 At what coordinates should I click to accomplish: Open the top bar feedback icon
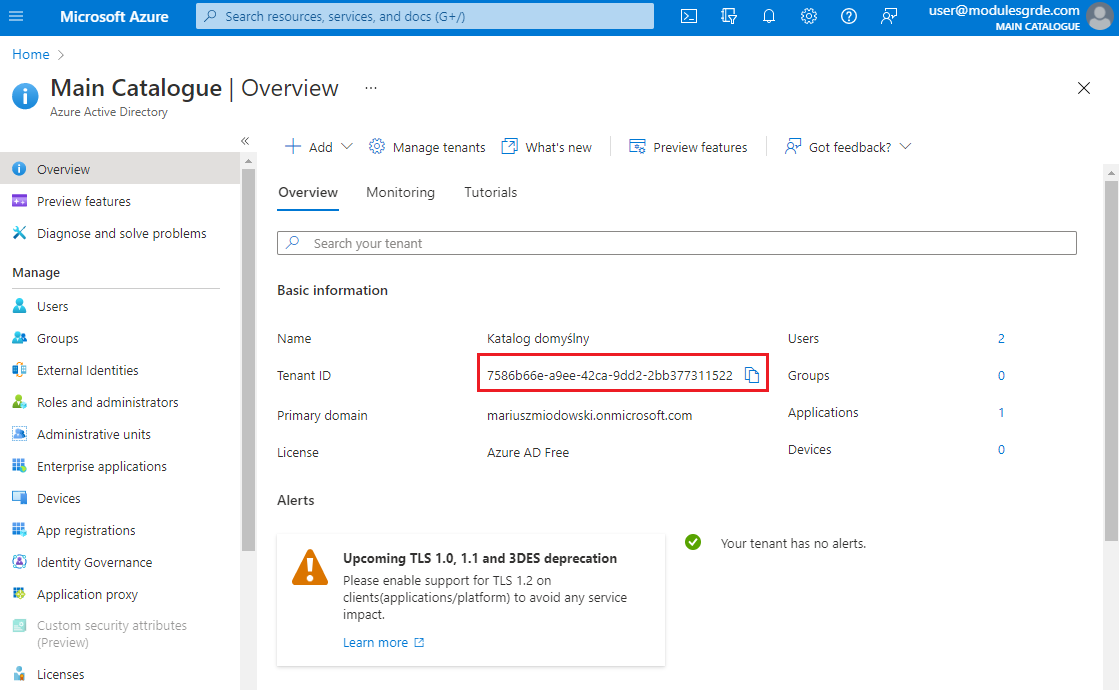(x=889, y=16)
